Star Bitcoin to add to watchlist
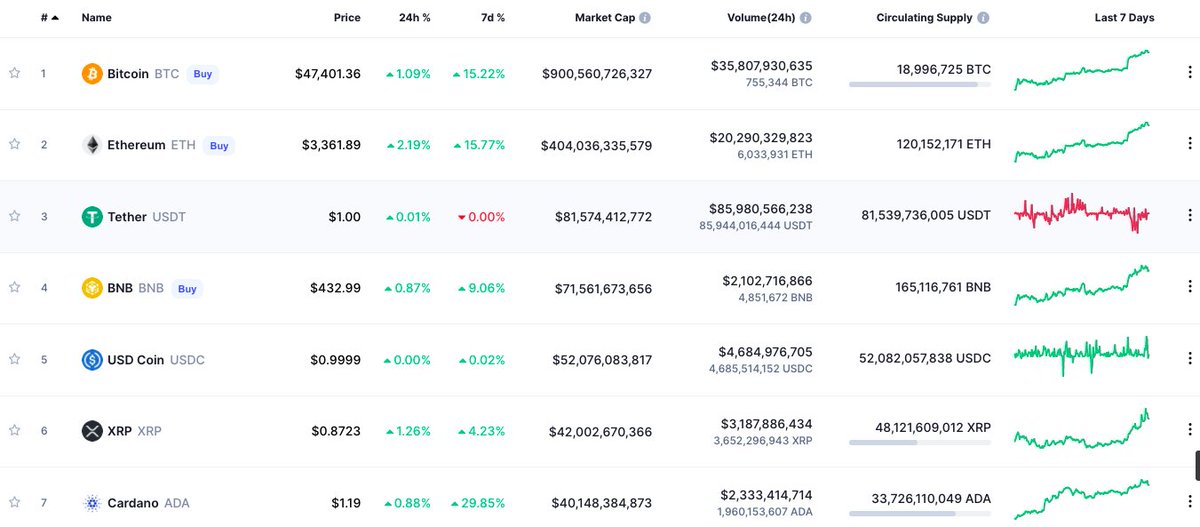Viewport: 1200px width, 527px height. pyautogui.click(x=15, y=73)
